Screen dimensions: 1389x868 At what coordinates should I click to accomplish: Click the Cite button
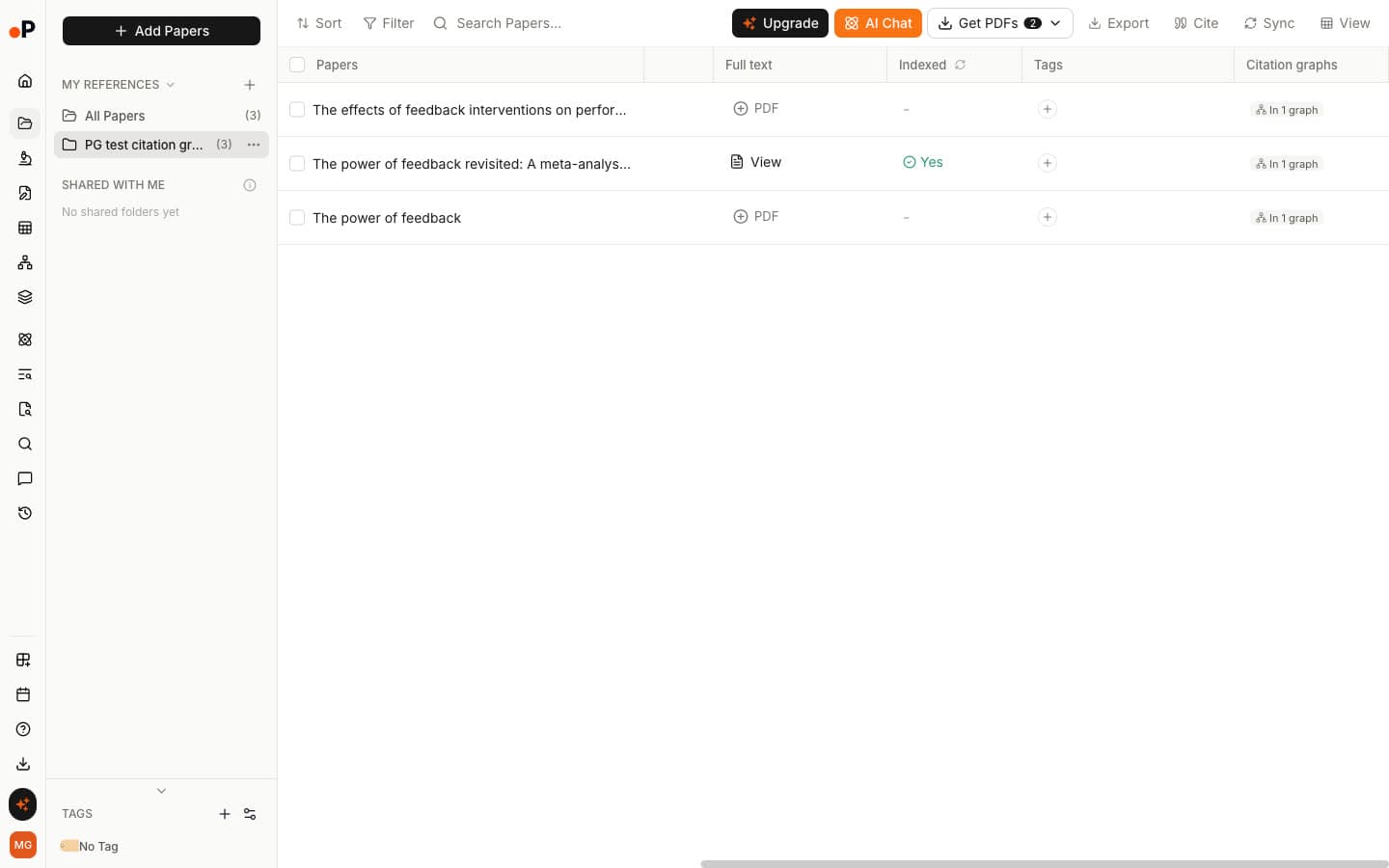[1196, 23]
